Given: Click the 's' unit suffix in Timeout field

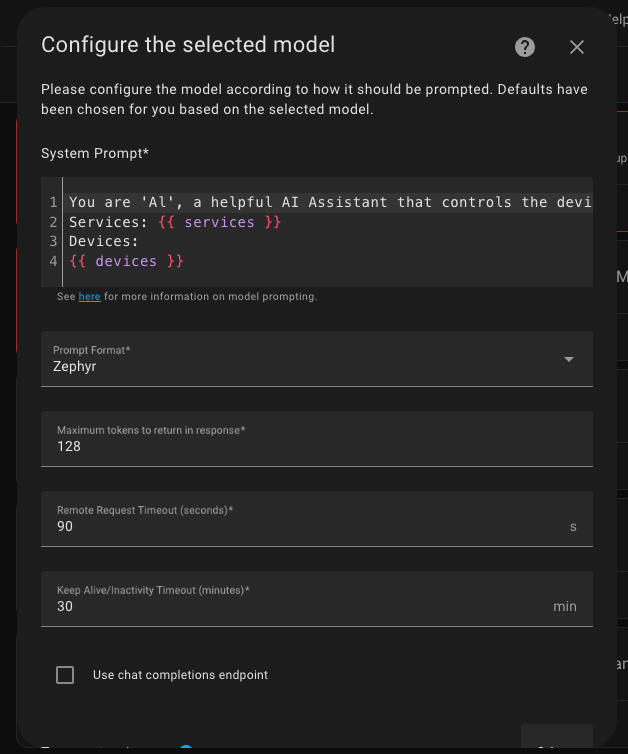Looking at the screenshot, I should 573,527.
